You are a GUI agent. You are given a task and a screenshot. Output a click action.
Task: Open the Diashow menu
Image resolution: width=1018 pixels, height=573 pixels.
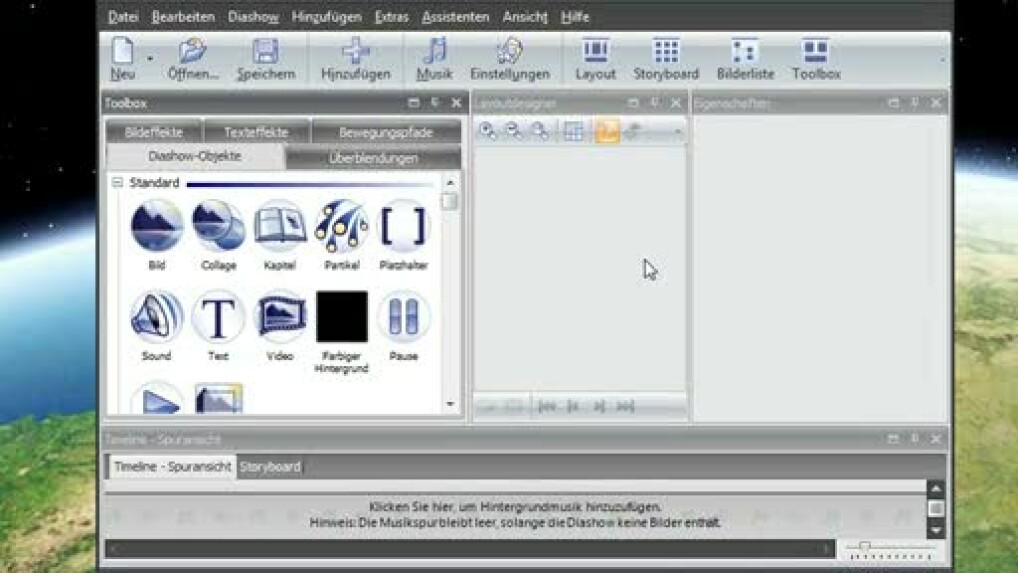coord(253,17)
